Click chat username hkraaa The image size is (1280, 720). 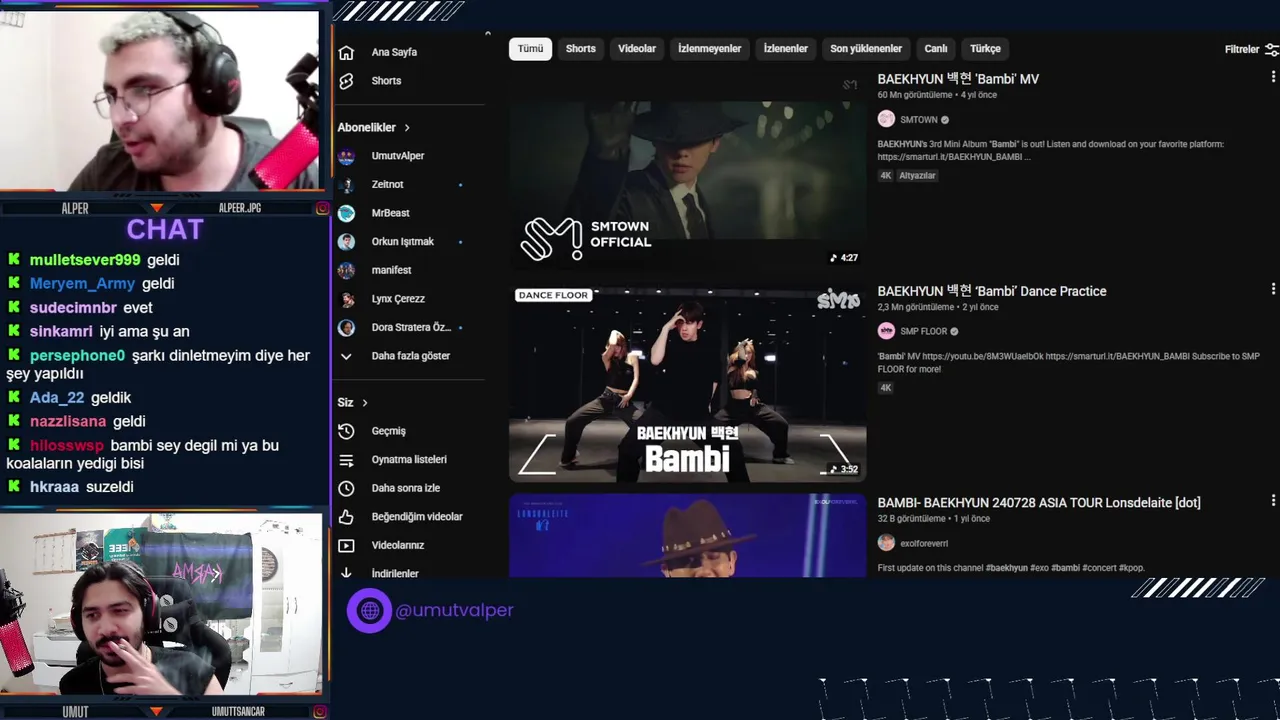tap(54, 487)
